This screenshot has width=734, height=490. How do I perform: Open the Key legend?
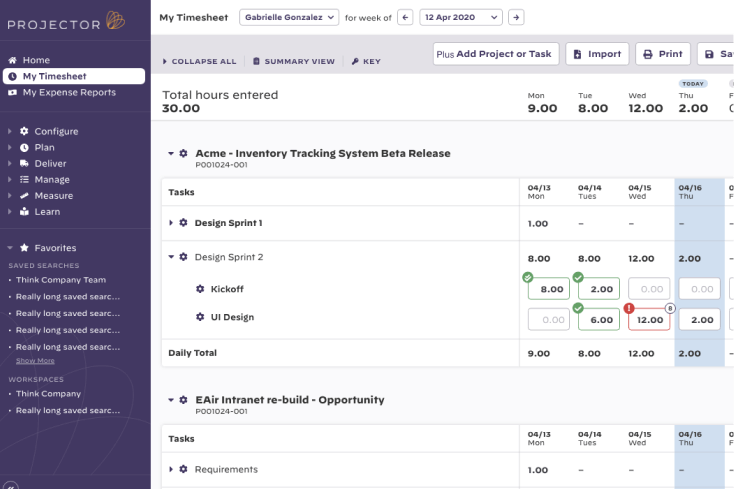pos(366,61)
